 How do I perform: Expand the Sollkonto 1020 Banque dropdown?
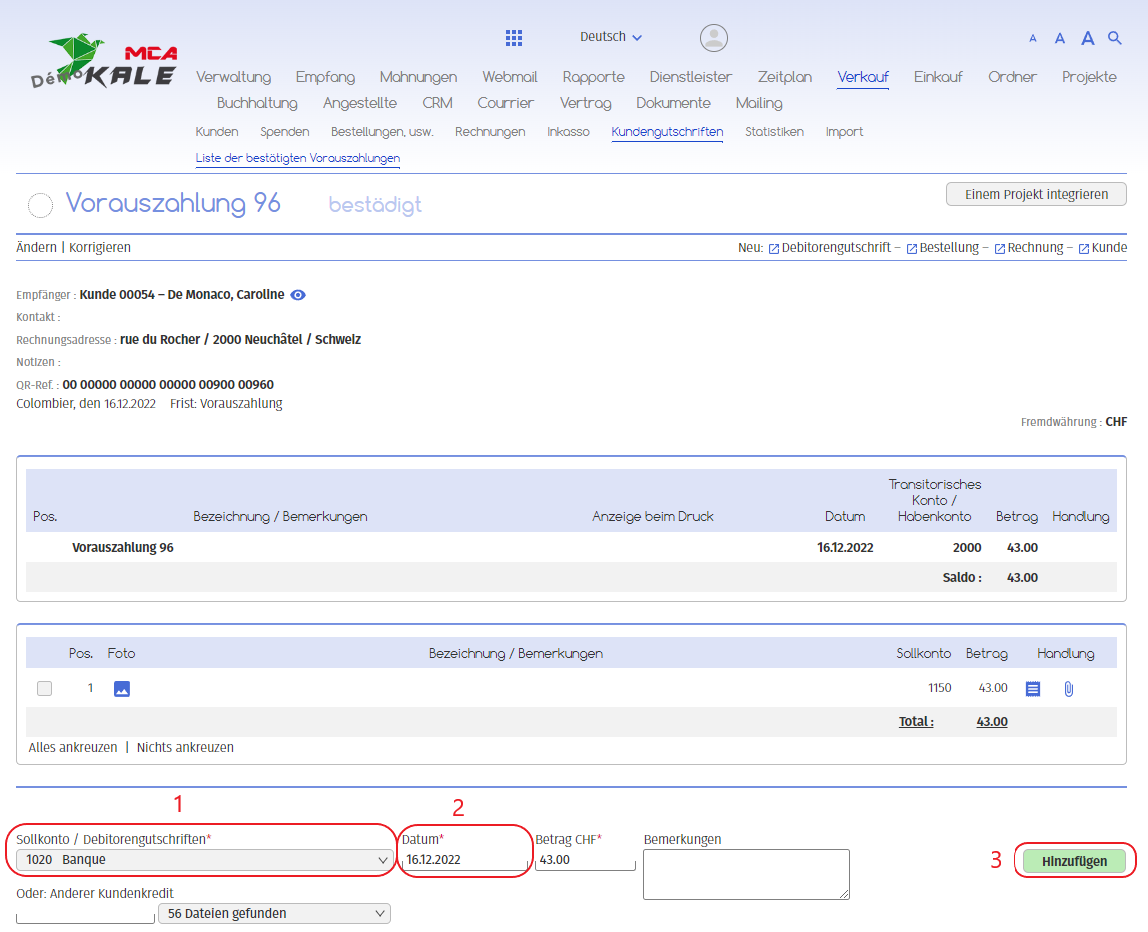tap(204, 860)
